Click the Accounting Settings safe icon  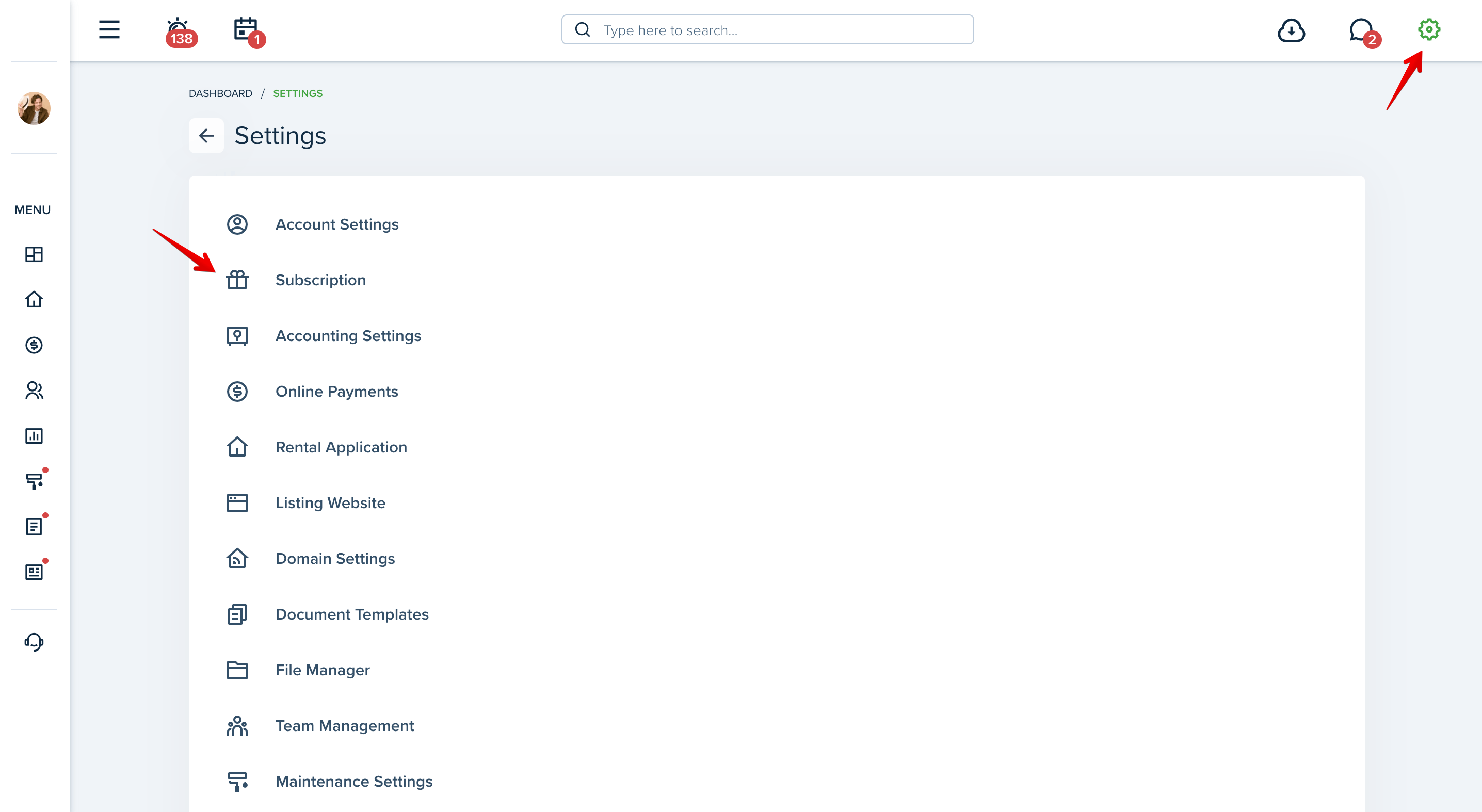[x=237, y=336]
